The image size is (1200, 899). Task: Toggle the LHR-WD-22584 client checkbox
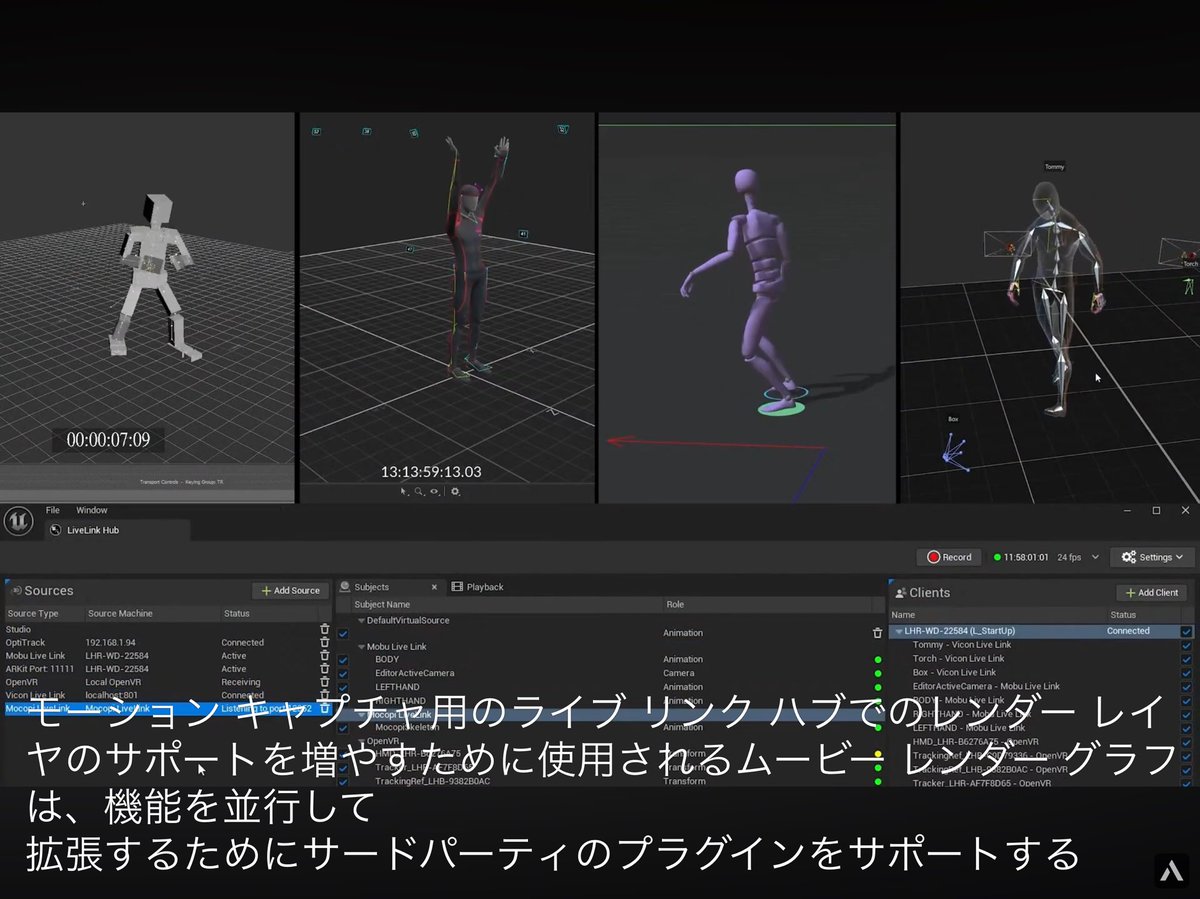coord(1186,631)
